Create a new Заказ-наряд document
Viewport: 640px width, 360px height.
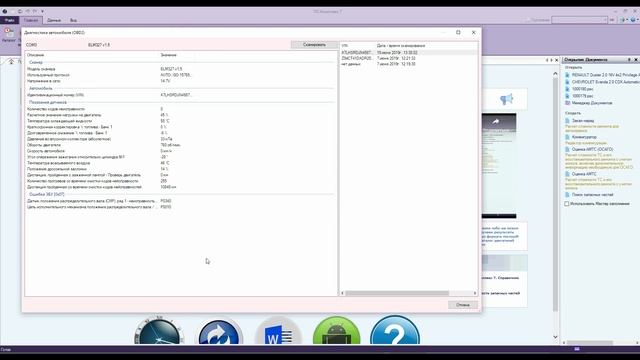click(583, 121)
